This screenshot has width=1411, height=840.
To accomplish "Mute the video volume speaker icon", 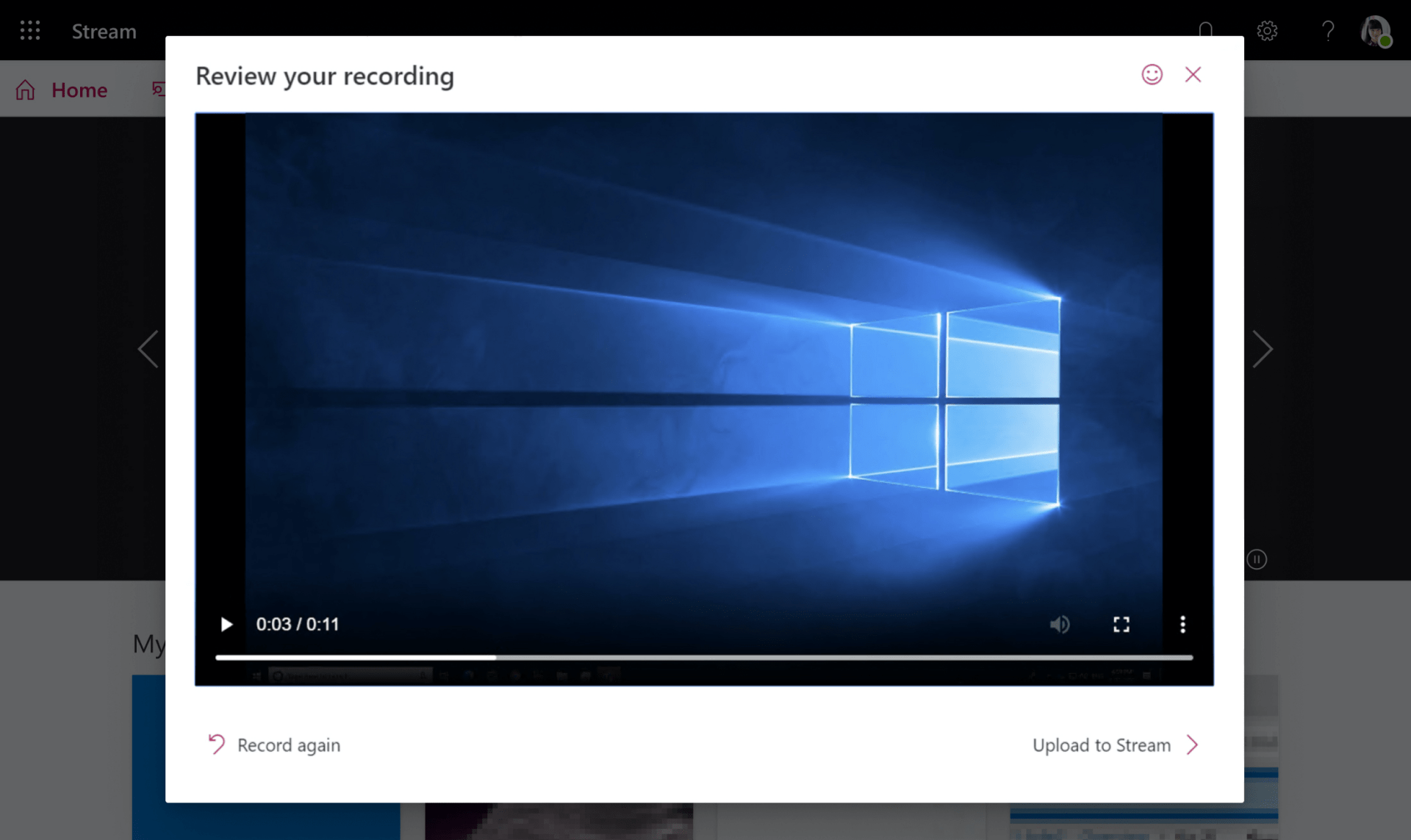I will (x=1059, y=624).
